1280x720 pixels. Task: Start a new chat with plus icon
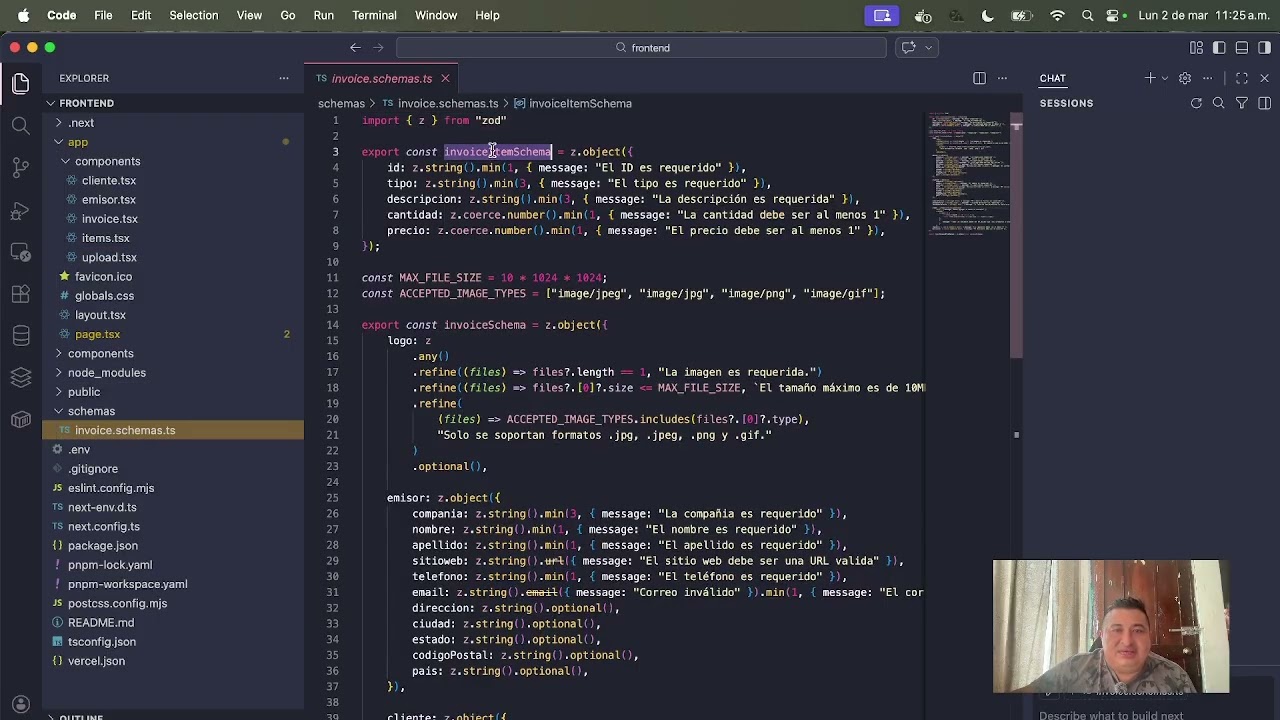click(1150, 78)
